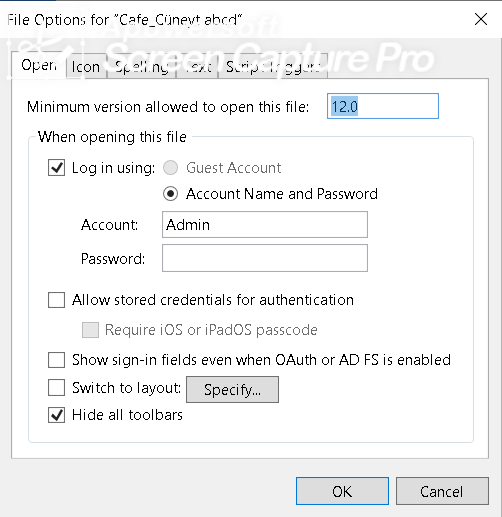This screenshot has width=502, height=517.
Task: Go to the Script Triggers tab
Action: [273, 67]
